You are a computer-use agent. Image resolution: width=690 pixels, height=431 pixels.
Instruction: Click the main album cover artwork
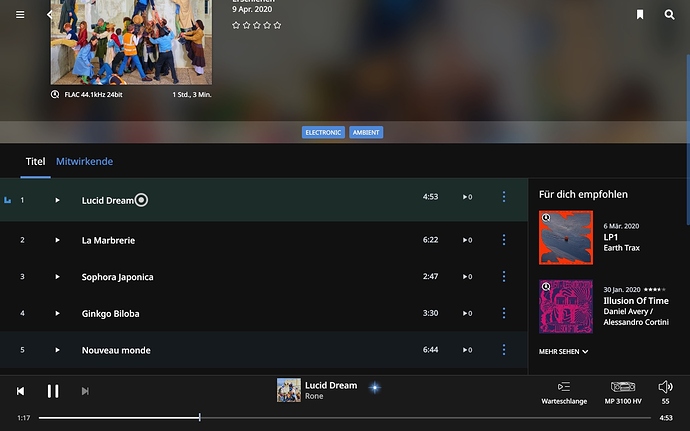(131, 42)
